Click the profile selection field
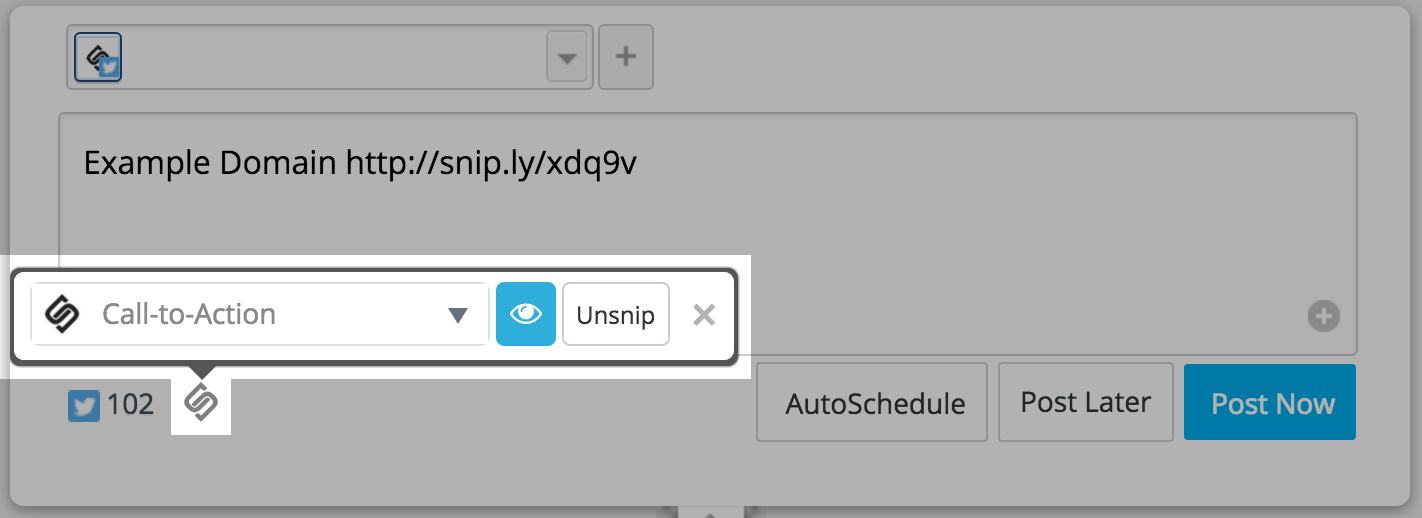 [x=330, y=57]
